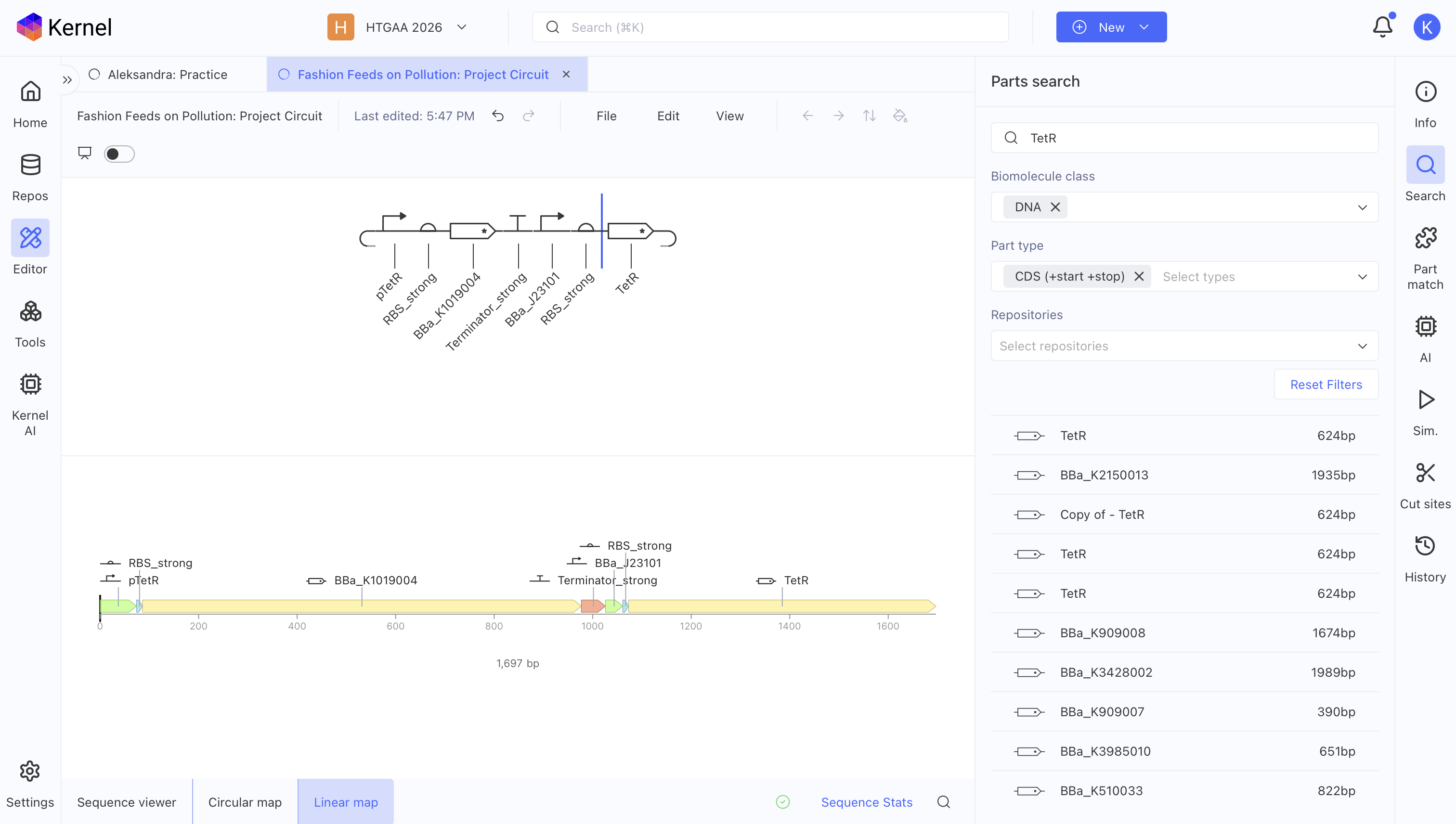This screenshot has height=824, width=1456.
Task: Expand the collapsed tab sidebar chevrons
Action: (67, 80)
